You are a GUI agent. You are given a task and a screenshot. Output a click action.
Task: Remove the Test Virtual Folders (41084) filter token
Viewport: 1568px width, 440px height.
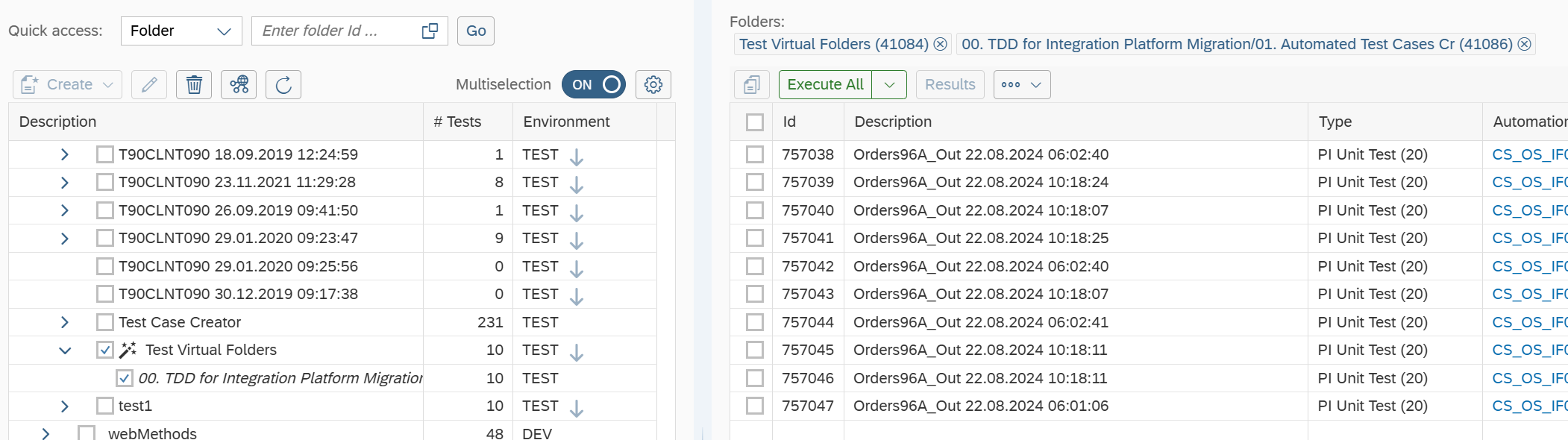tap(941, 45)
